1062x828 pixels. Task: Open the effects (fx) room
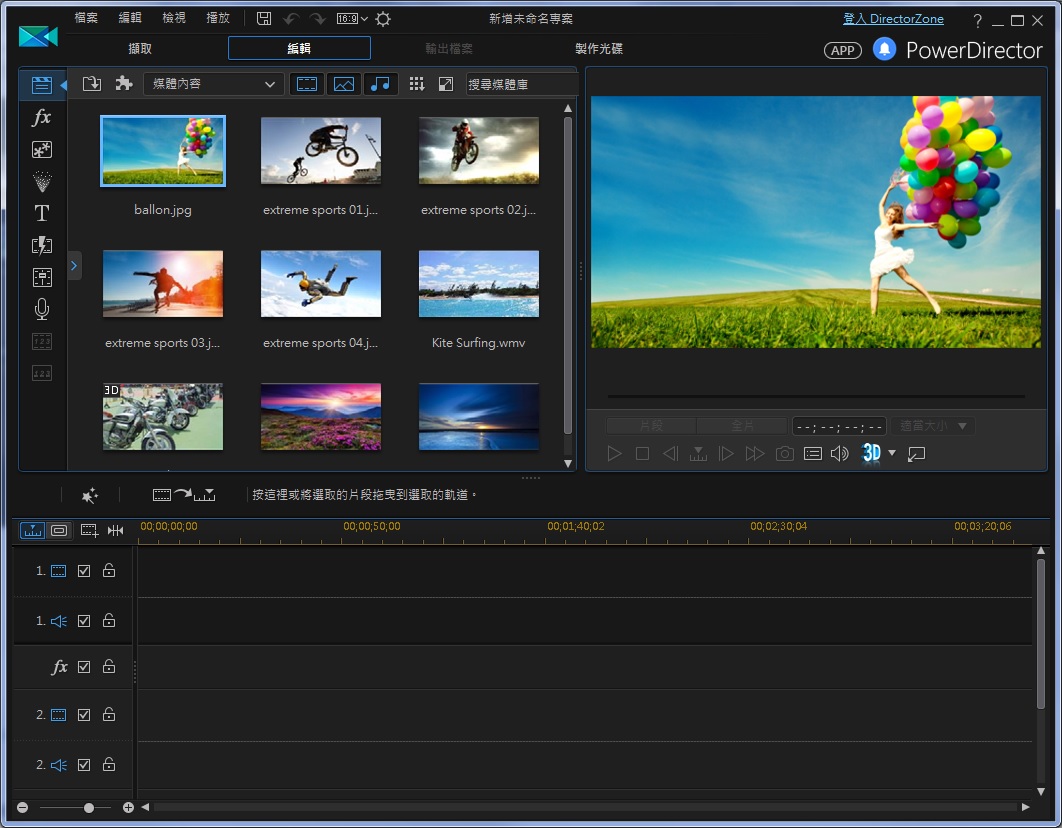pos(42,117)
